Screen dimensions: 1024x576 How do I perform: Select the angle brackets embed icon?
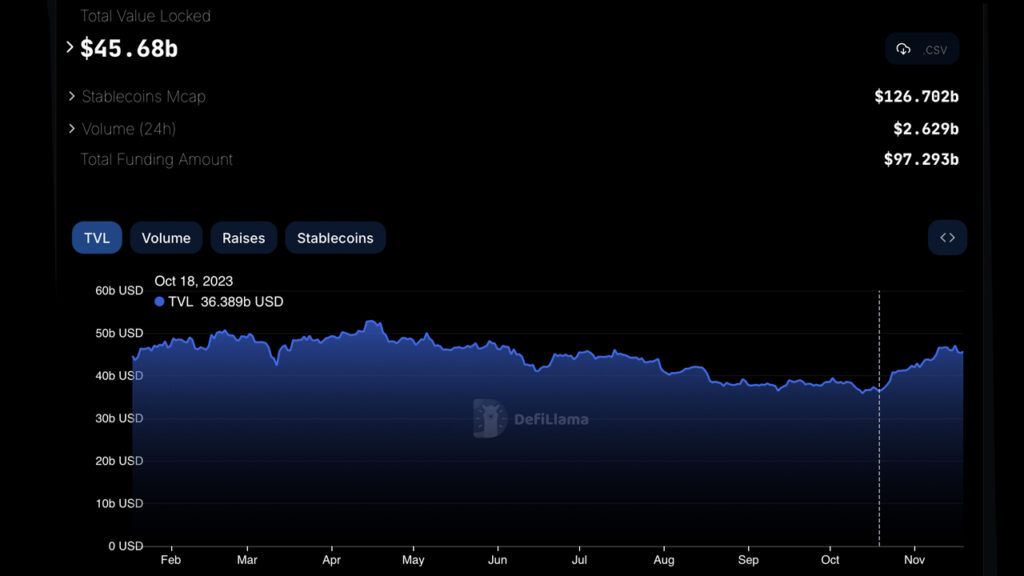(x=946, y=237)
